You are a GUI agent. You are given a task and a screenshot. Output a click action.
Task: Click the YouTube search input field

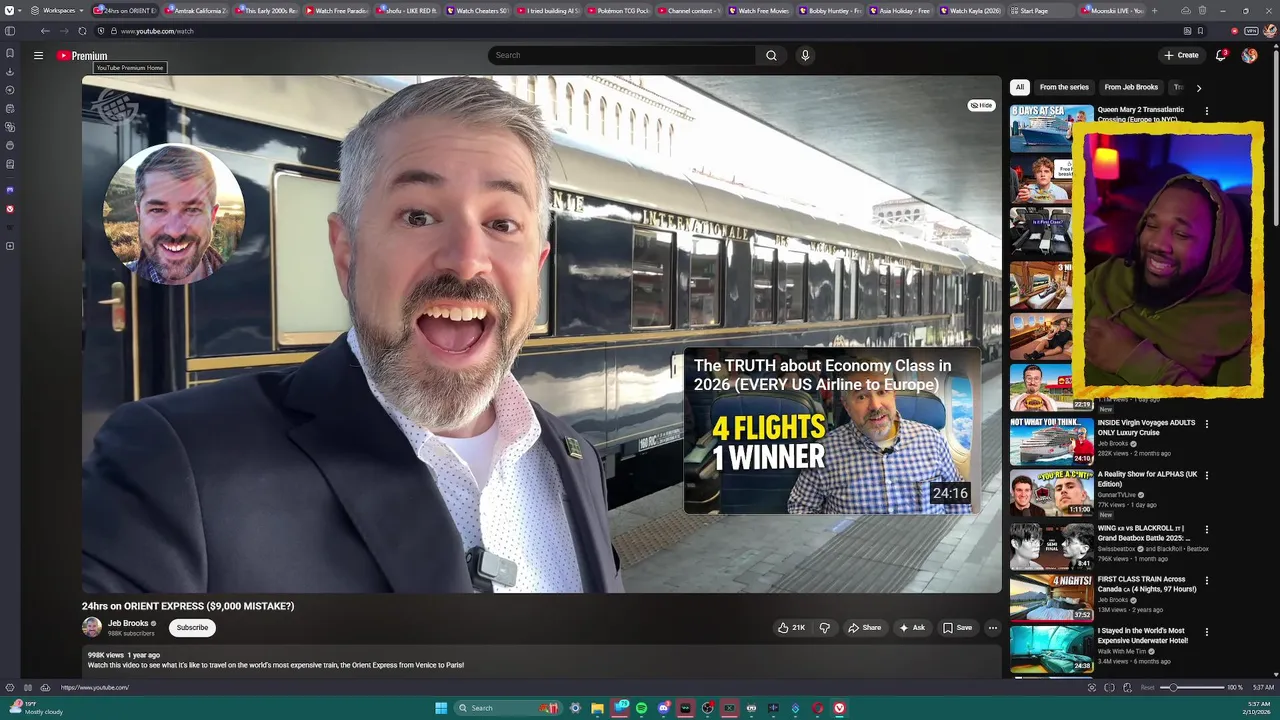tap(620, 55)
